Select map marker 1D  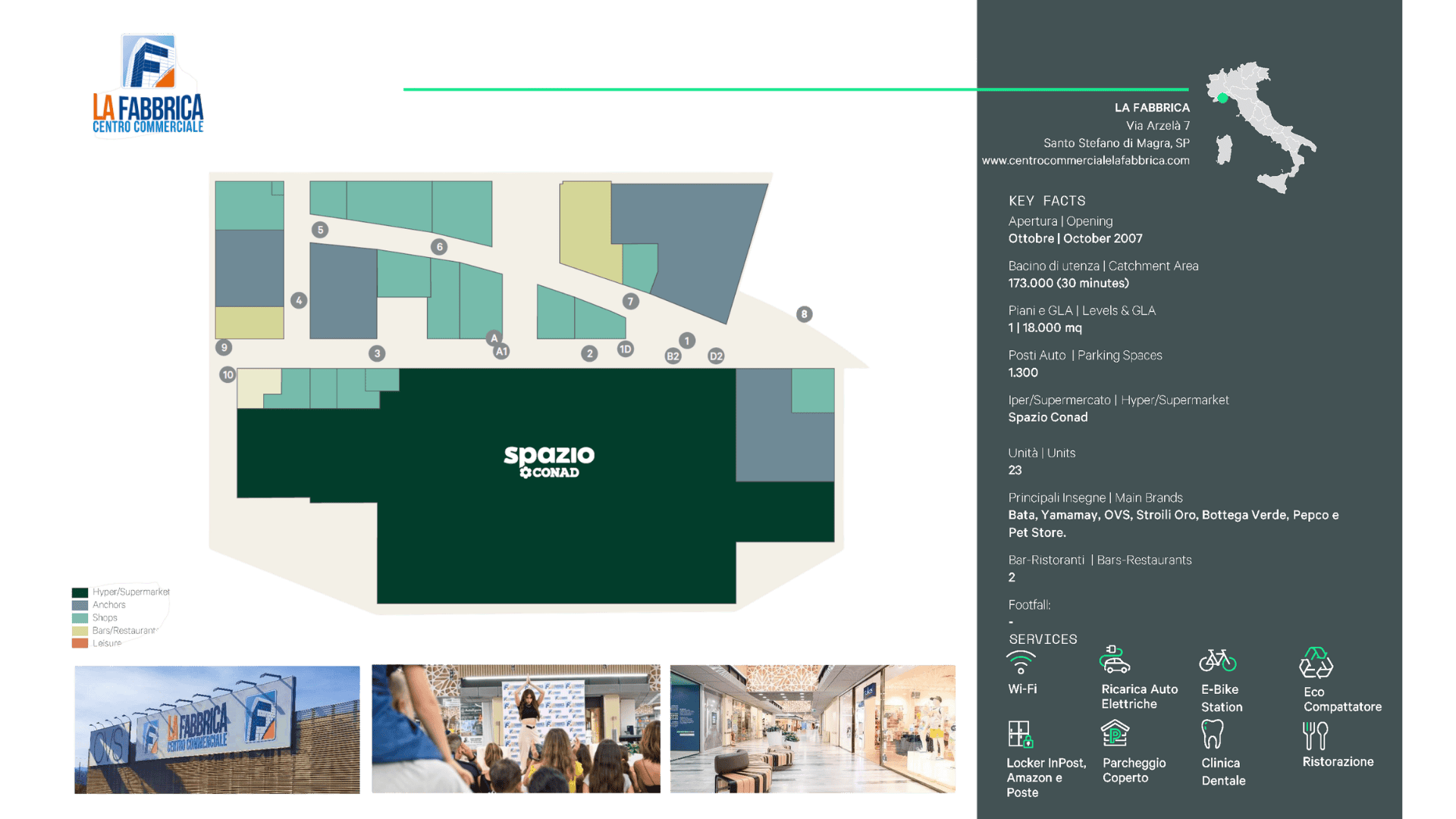(x=625, y=349)
